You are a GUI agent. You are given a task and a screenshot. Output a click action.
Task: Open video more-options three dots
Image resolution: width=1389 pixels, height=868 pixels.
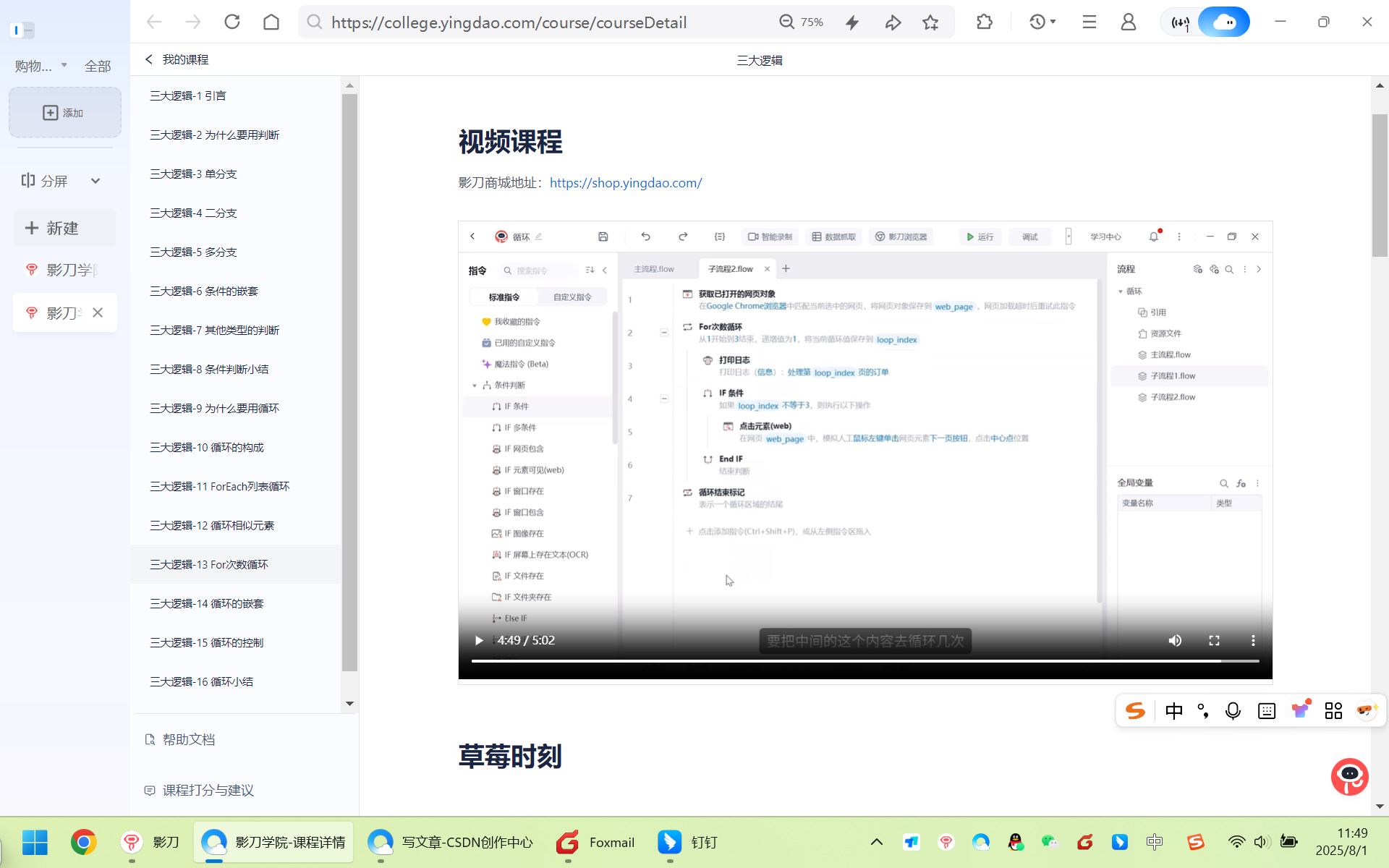pos(1253,640)
